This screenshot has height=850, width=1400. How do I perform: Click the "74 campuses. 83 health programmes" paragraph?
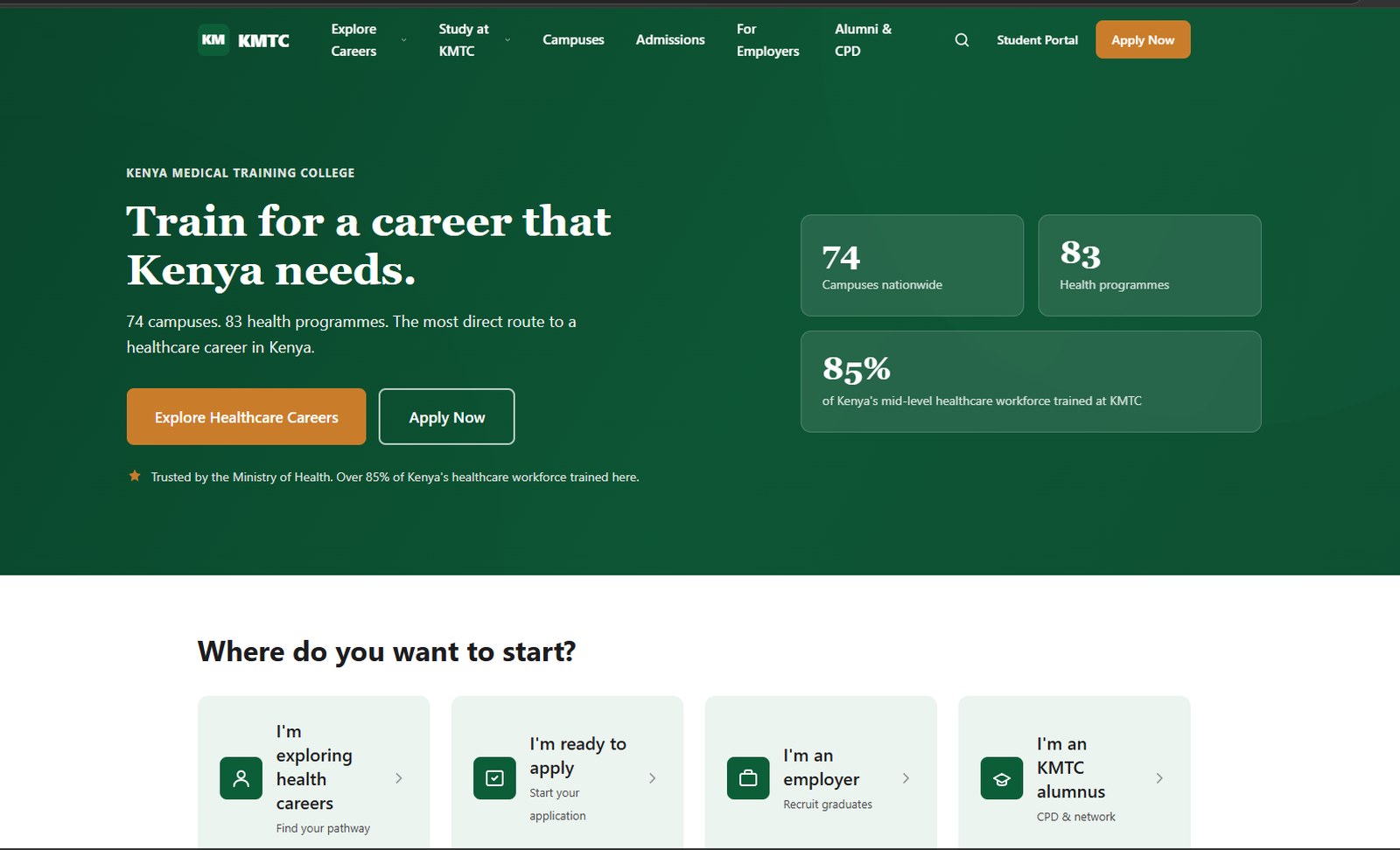click(351, 334)
